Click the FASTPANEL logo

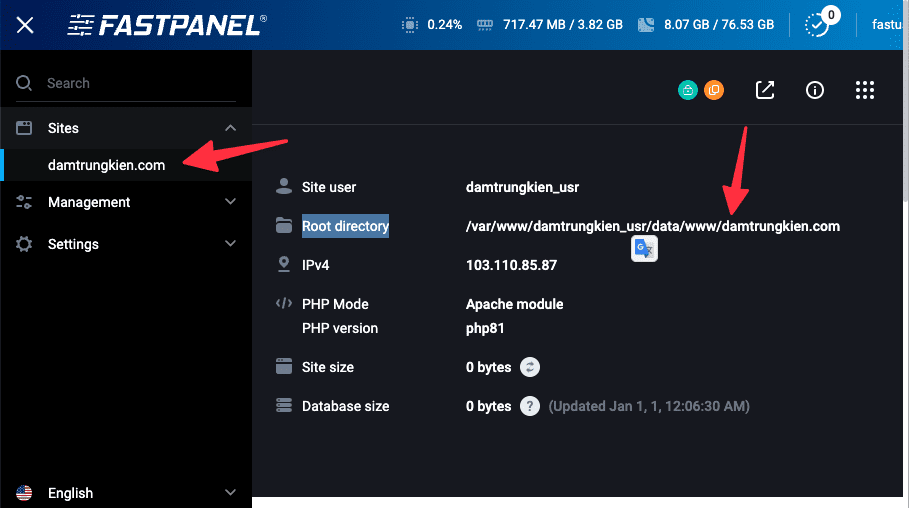pyautogui.click(x=167, y=25)
